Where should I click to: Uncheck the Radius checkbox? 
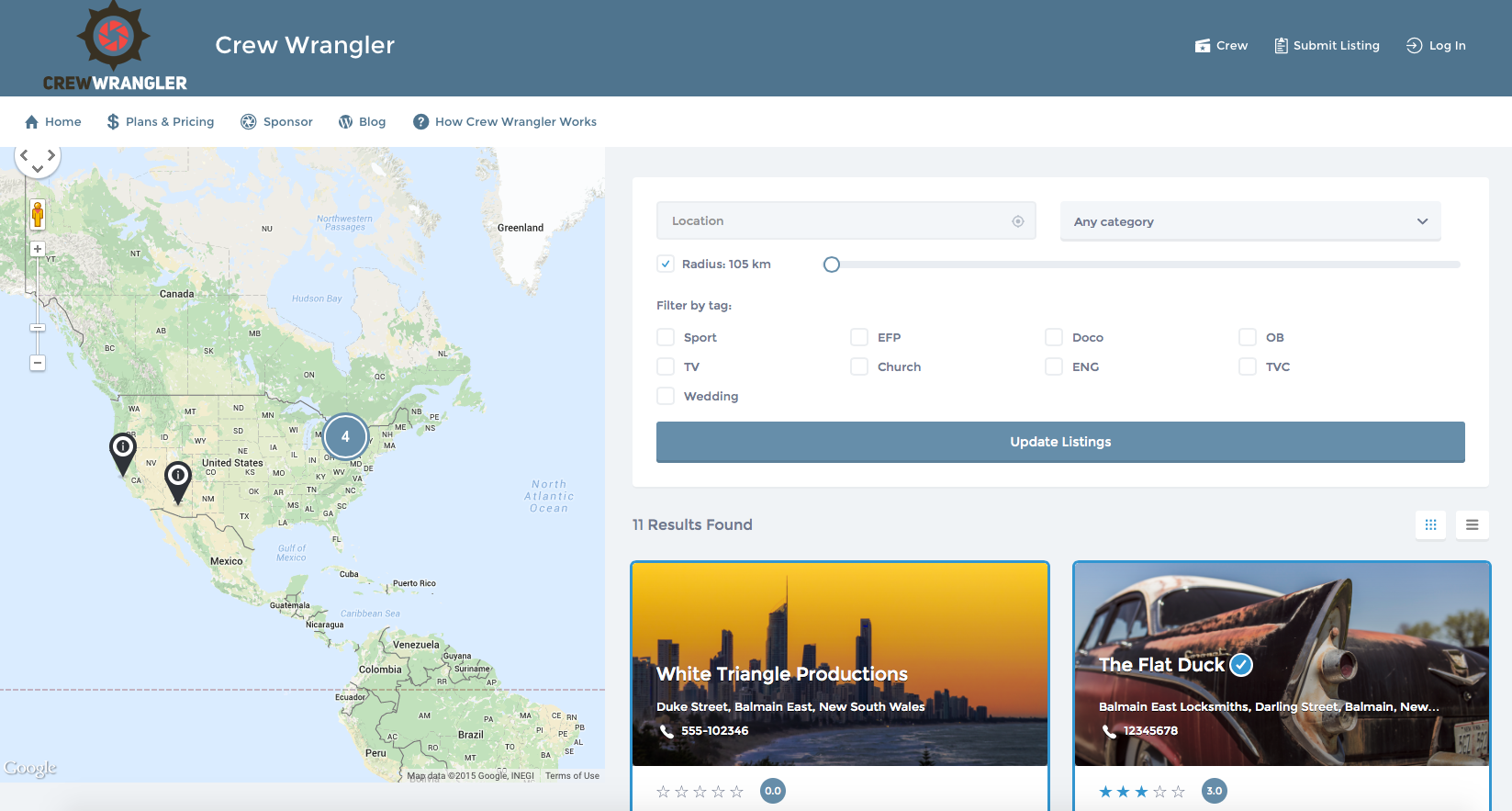(x=666, y=264)
